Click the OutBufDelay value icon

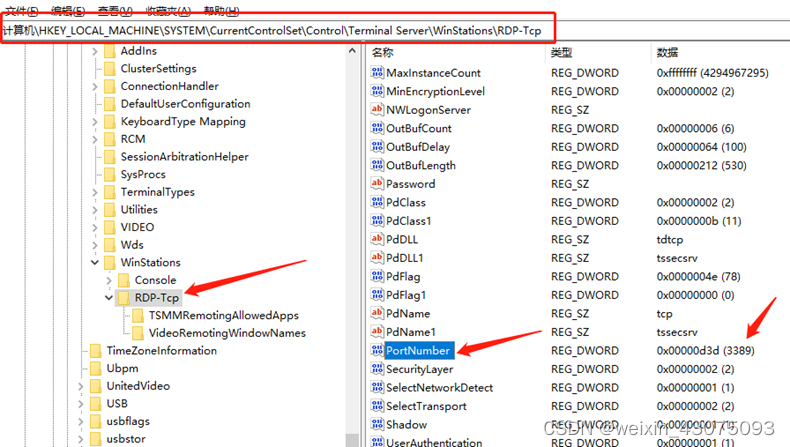377,146
